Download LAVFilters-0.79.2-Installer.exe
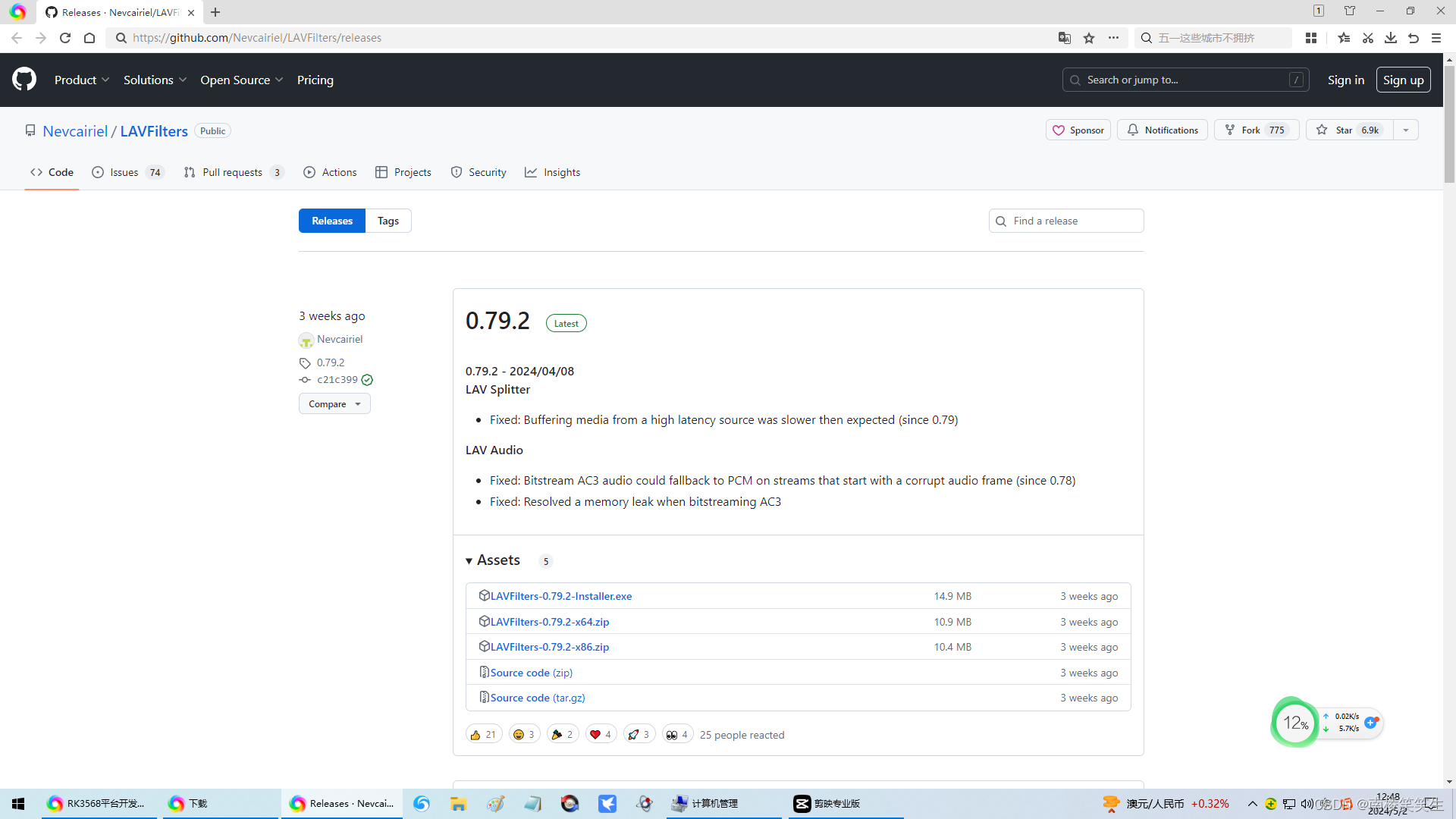This screenshot has width=1456, height=819. [x=560, y=596]
